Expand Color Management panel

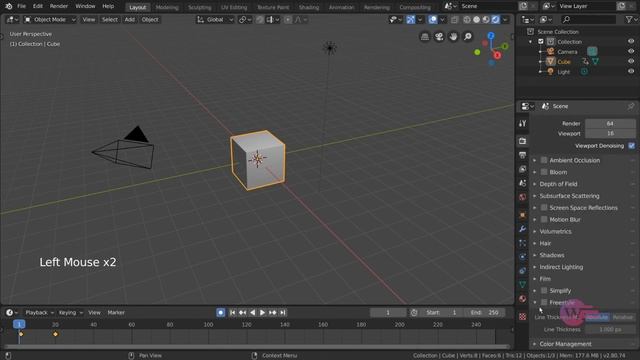click(x=565, y=344)
